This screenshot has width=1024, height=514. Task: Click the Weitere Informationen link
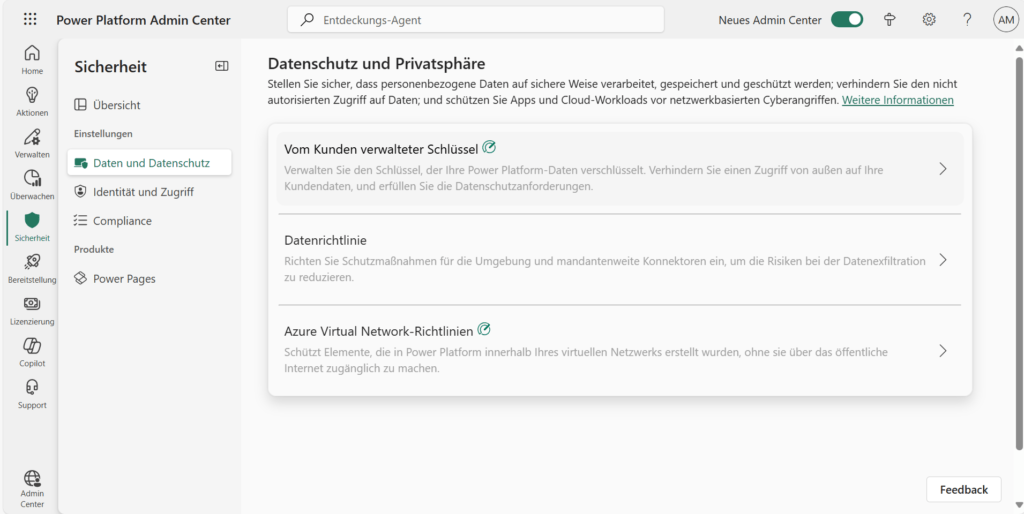tap(897, 101)
